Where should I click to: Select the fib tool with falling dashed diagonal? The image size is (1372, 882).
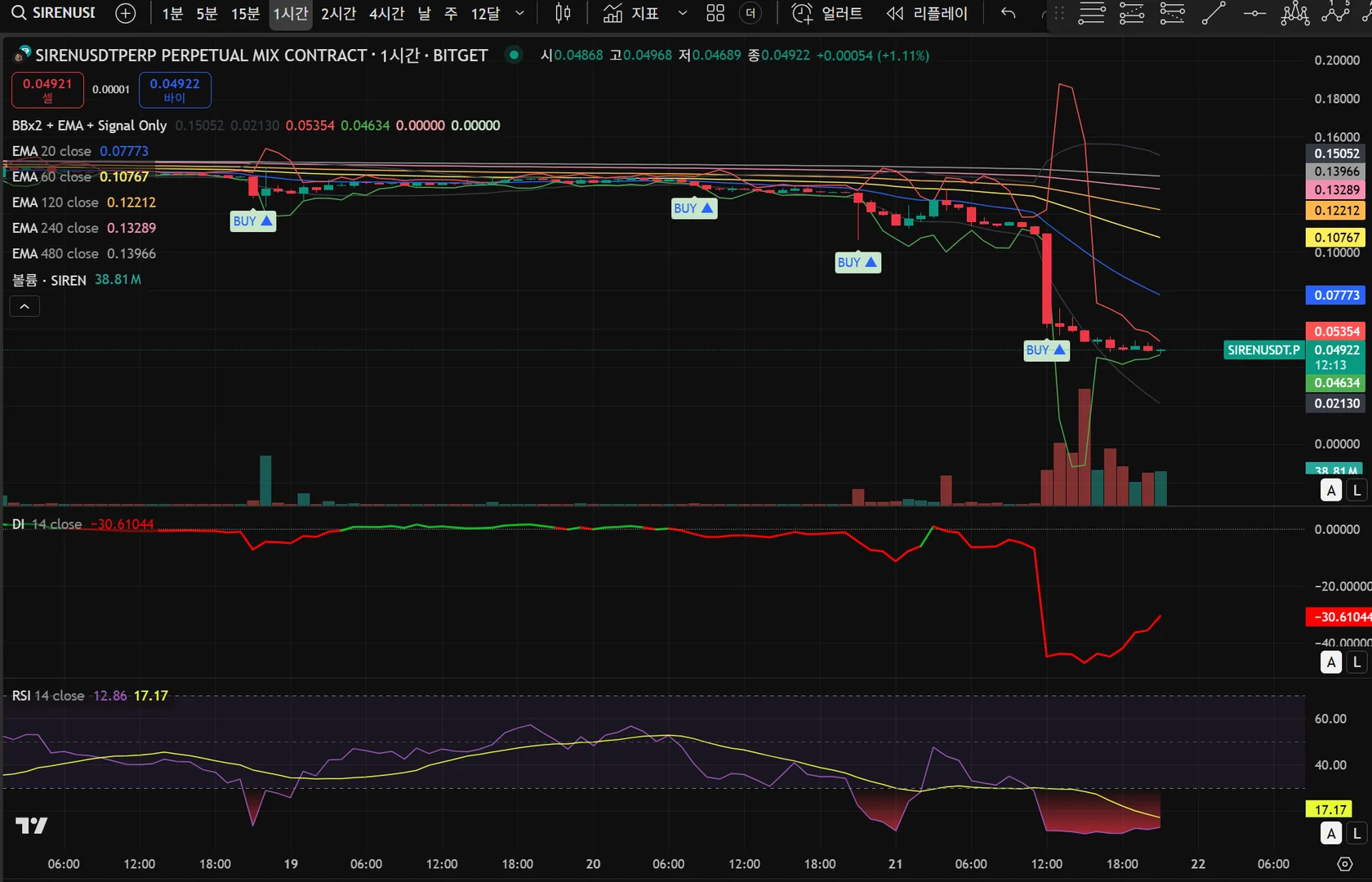[x=1173, y=13]
